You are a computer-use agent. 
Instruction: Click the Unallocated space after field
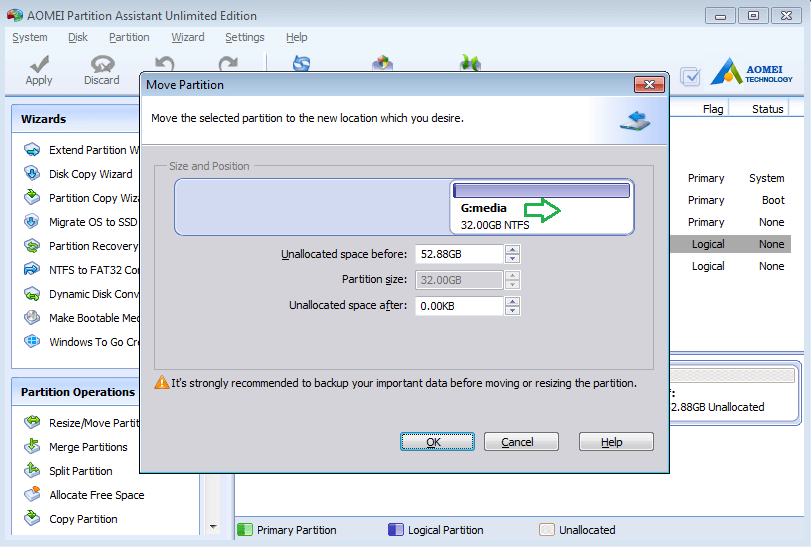(459, 306)
